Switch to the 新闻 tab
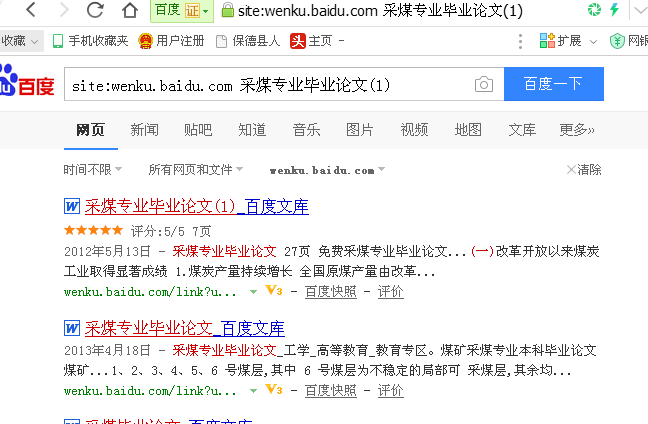 click(x=144, y=130)
